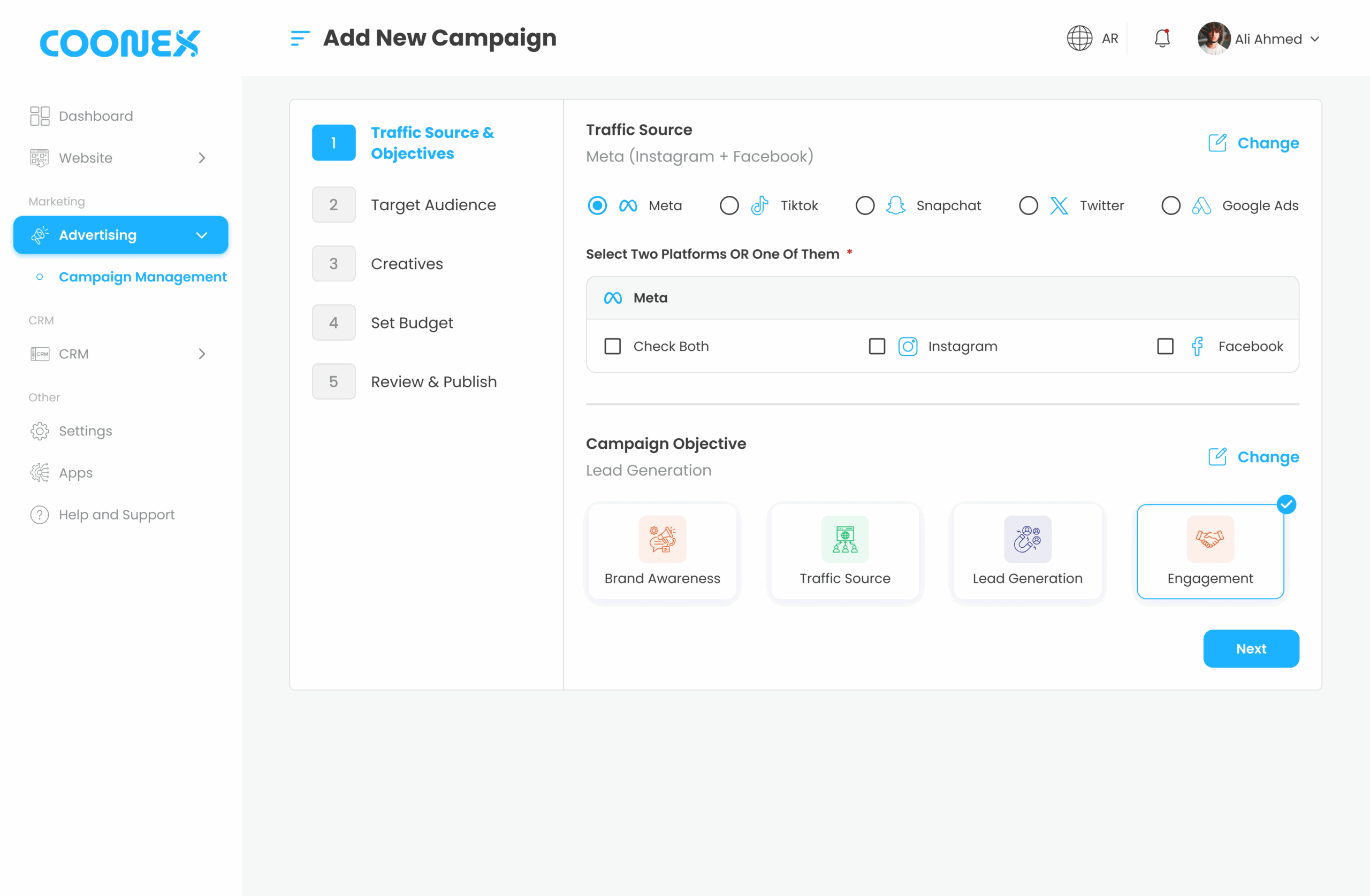
Task: Open Ali Ahmed profile dropdown
Action: (x=1315, y=39)
